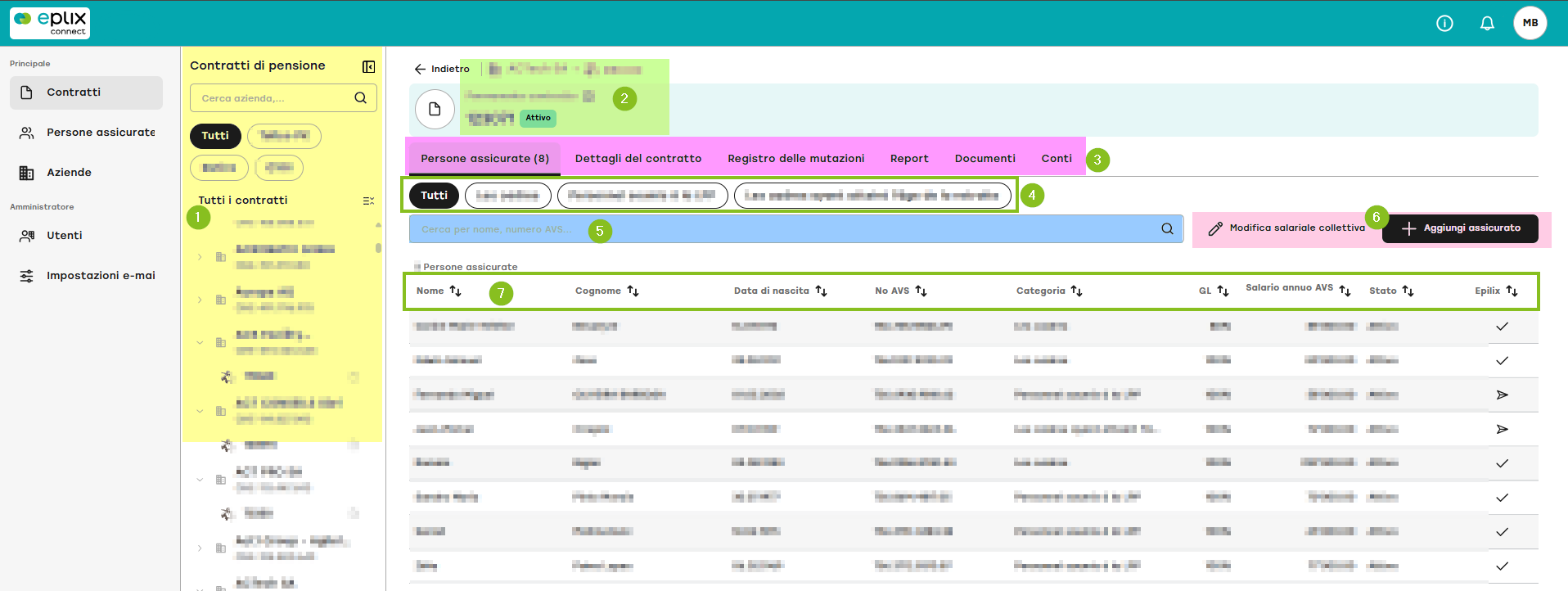
Task: Sort table by No AVS
Action: click(x=921, y=291)
